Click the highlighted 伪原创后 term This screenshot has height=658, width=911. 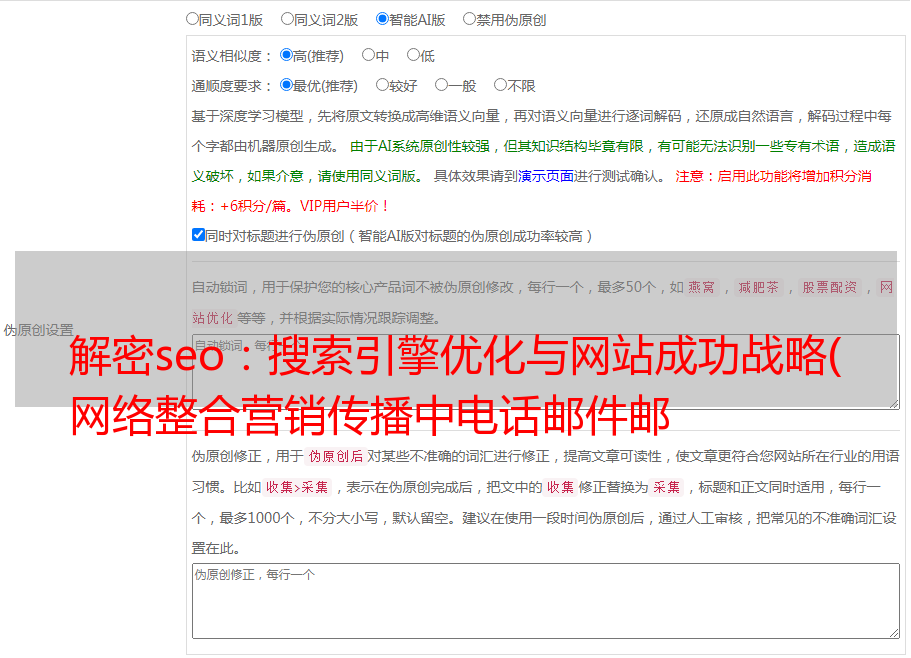(x=336, y=456)
